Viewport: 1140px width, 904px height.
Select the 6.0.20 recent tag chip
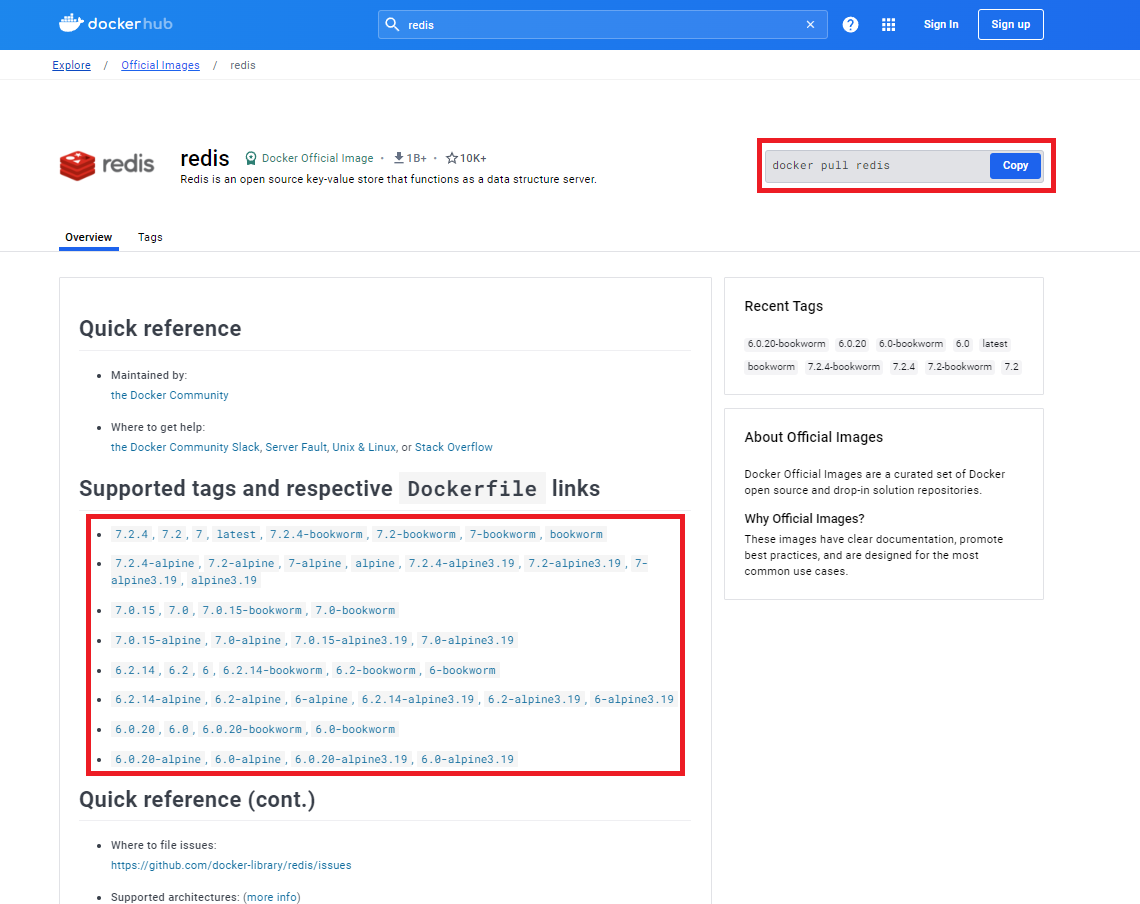852,344
